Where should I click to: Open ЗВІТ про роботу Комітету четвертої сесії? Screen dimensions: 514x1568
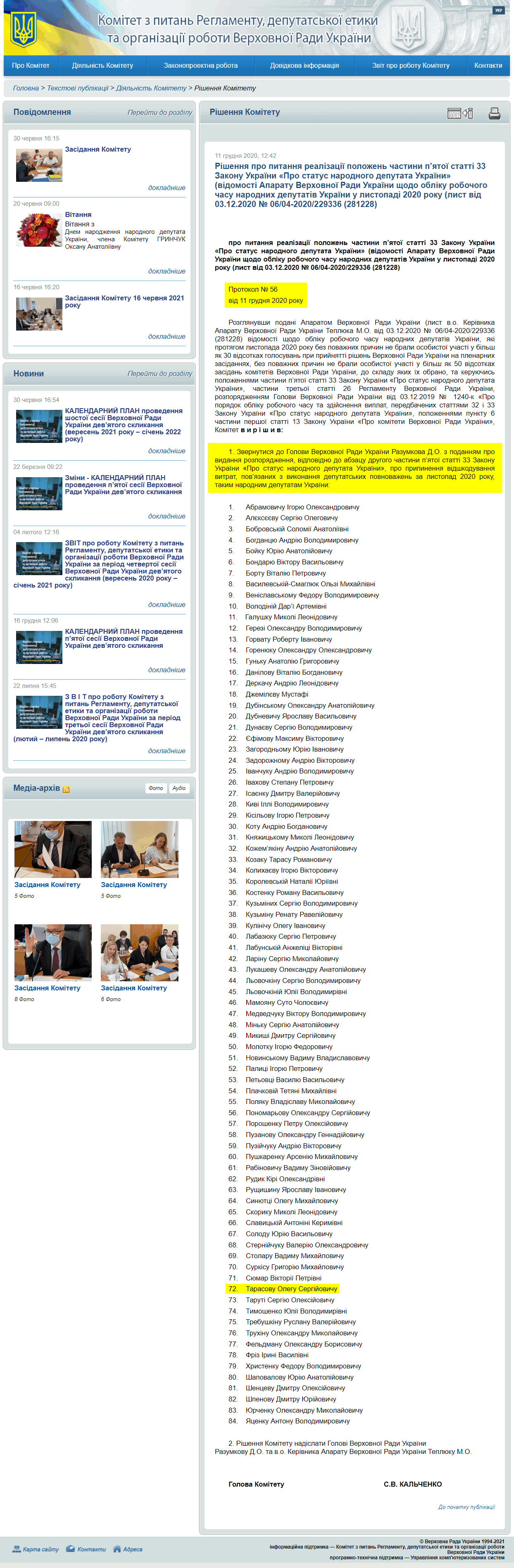coord(99,564)
